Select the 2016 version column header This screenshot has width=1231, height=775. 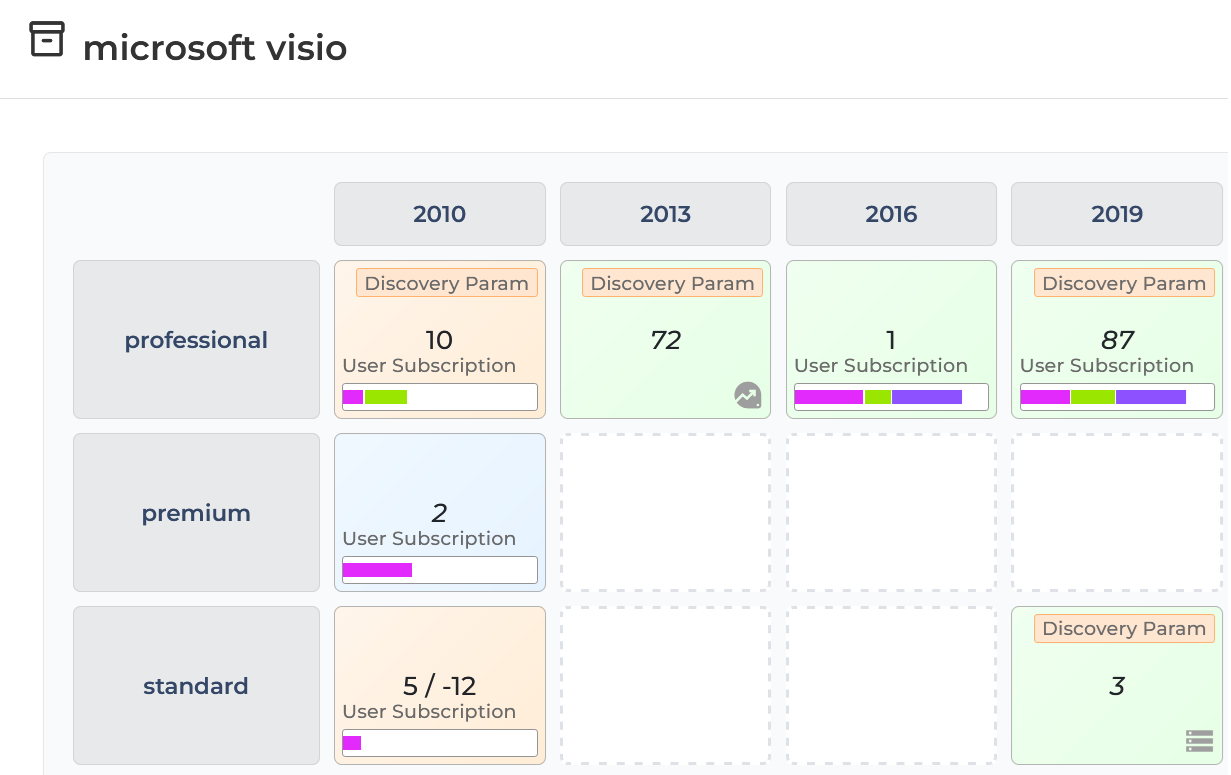click(891, 214)
